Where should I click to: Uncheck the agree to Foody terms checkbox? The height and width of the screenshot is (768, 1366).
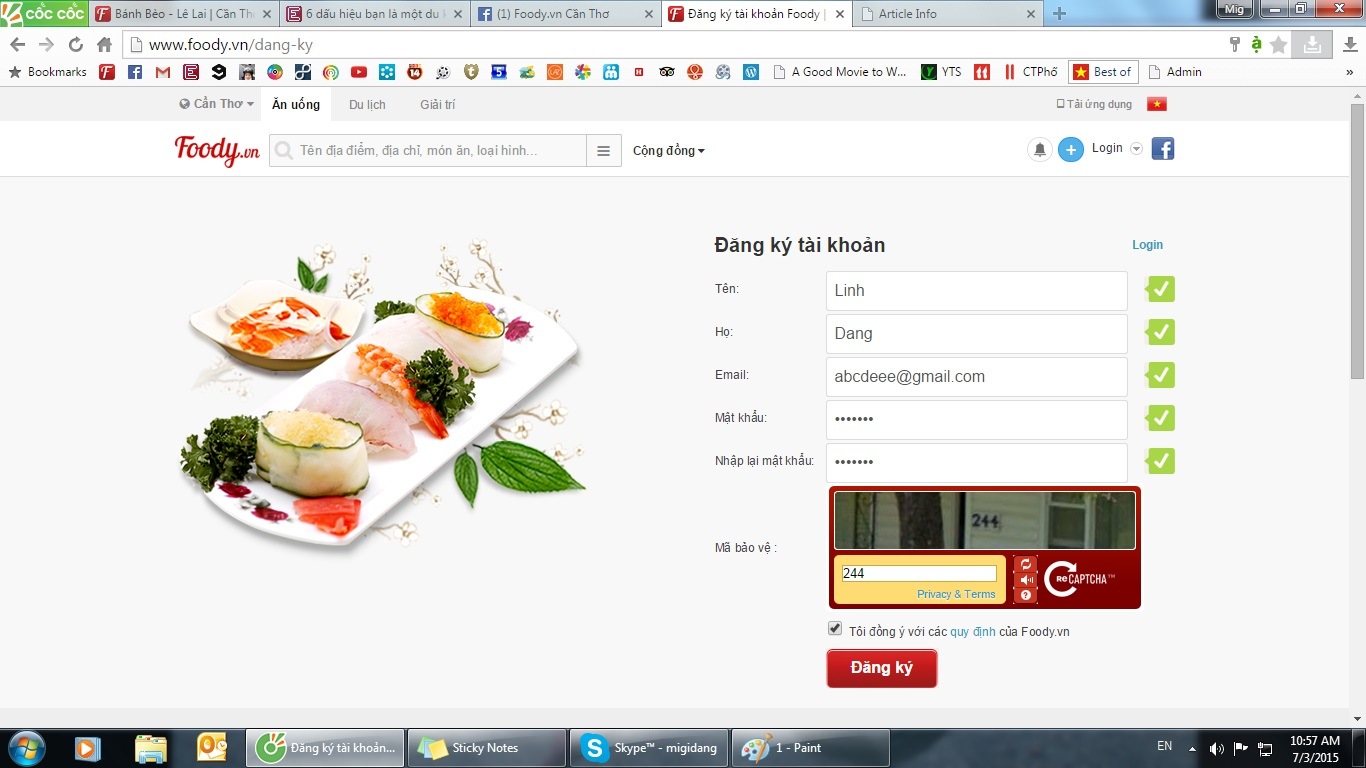tap(835, 629)
